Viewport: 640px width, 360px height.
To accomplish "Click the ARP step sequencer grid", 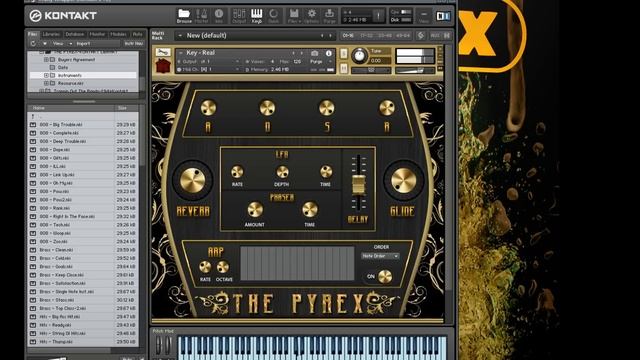I will coord(297,263).
